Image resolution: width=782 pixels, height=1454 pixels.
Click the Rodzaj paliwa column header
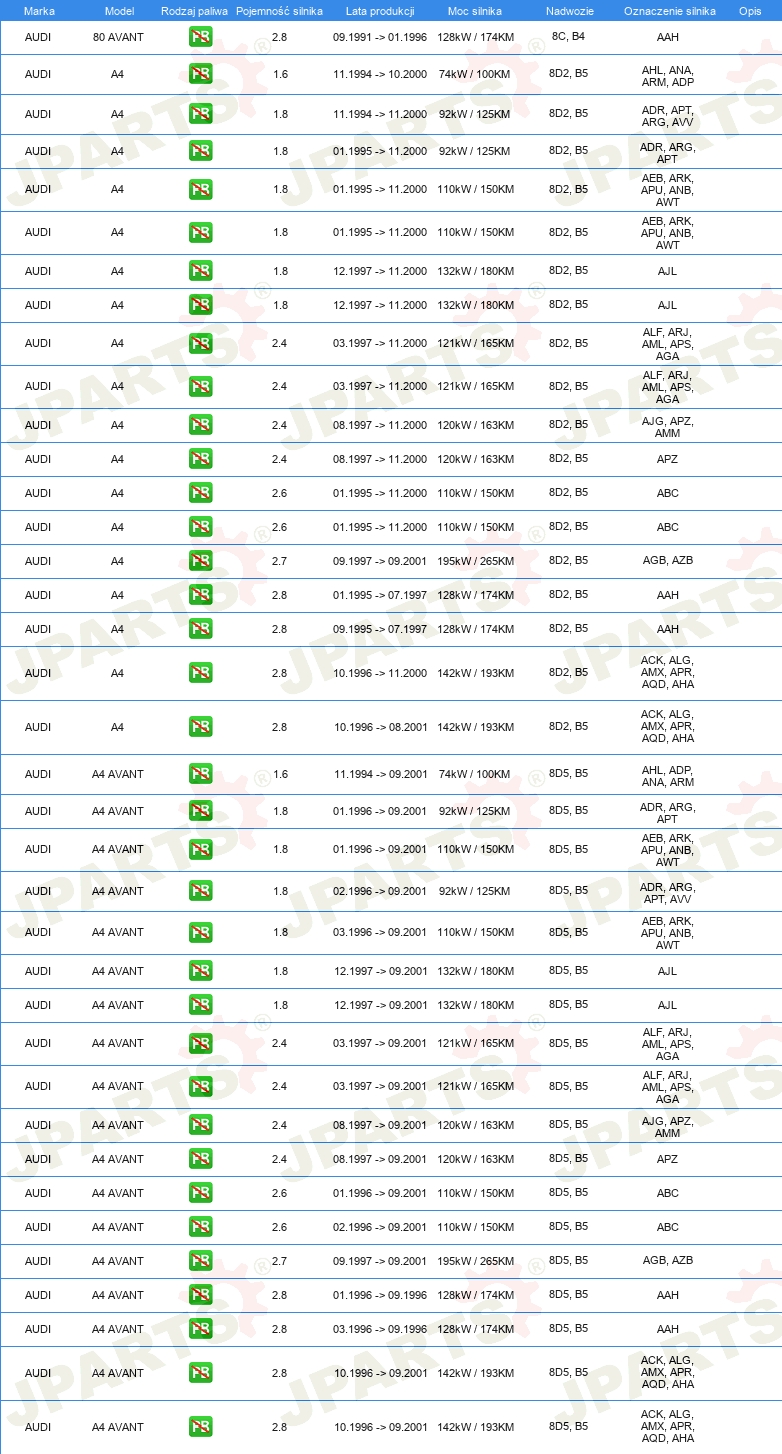pyautogui.click(x=194, y=10)
